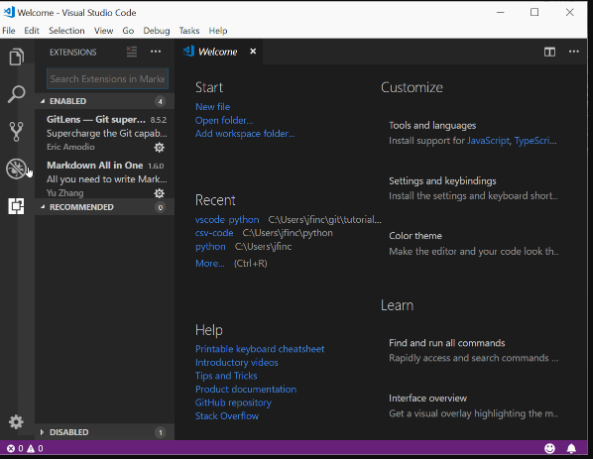Open Stack Overflow link
Image resolution: width=593 pixels, height=459 pixels.
pyautogui.click(x=227, y=416)
